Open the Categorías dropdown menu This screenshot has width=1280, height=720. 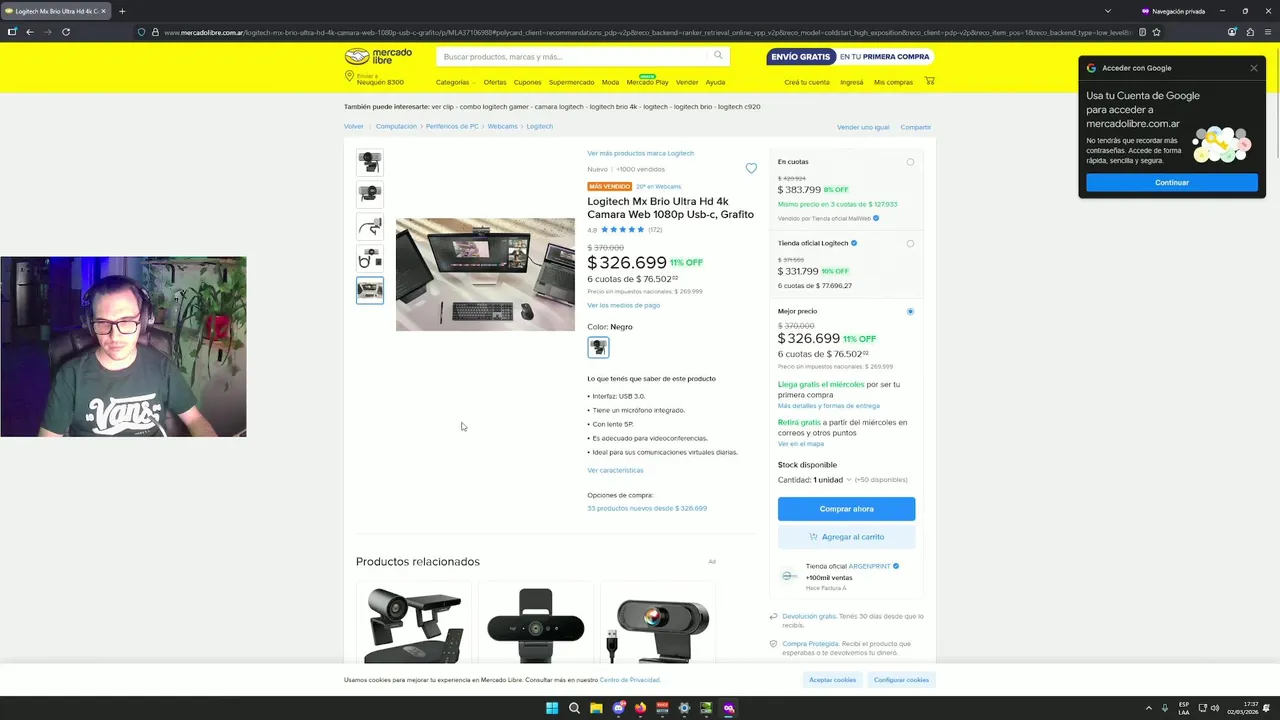(x=455, y=82)
